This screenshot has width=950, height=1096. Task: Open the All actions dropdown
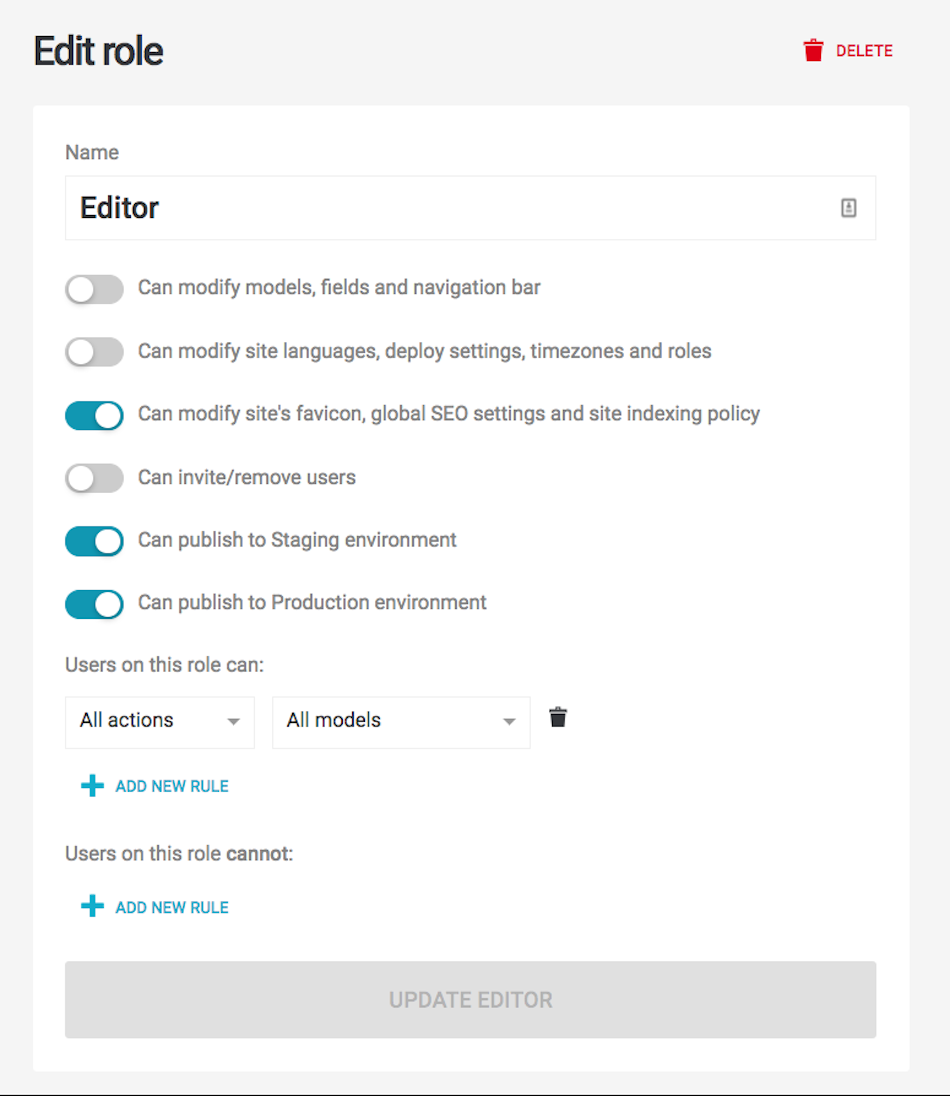click(160, 722)
